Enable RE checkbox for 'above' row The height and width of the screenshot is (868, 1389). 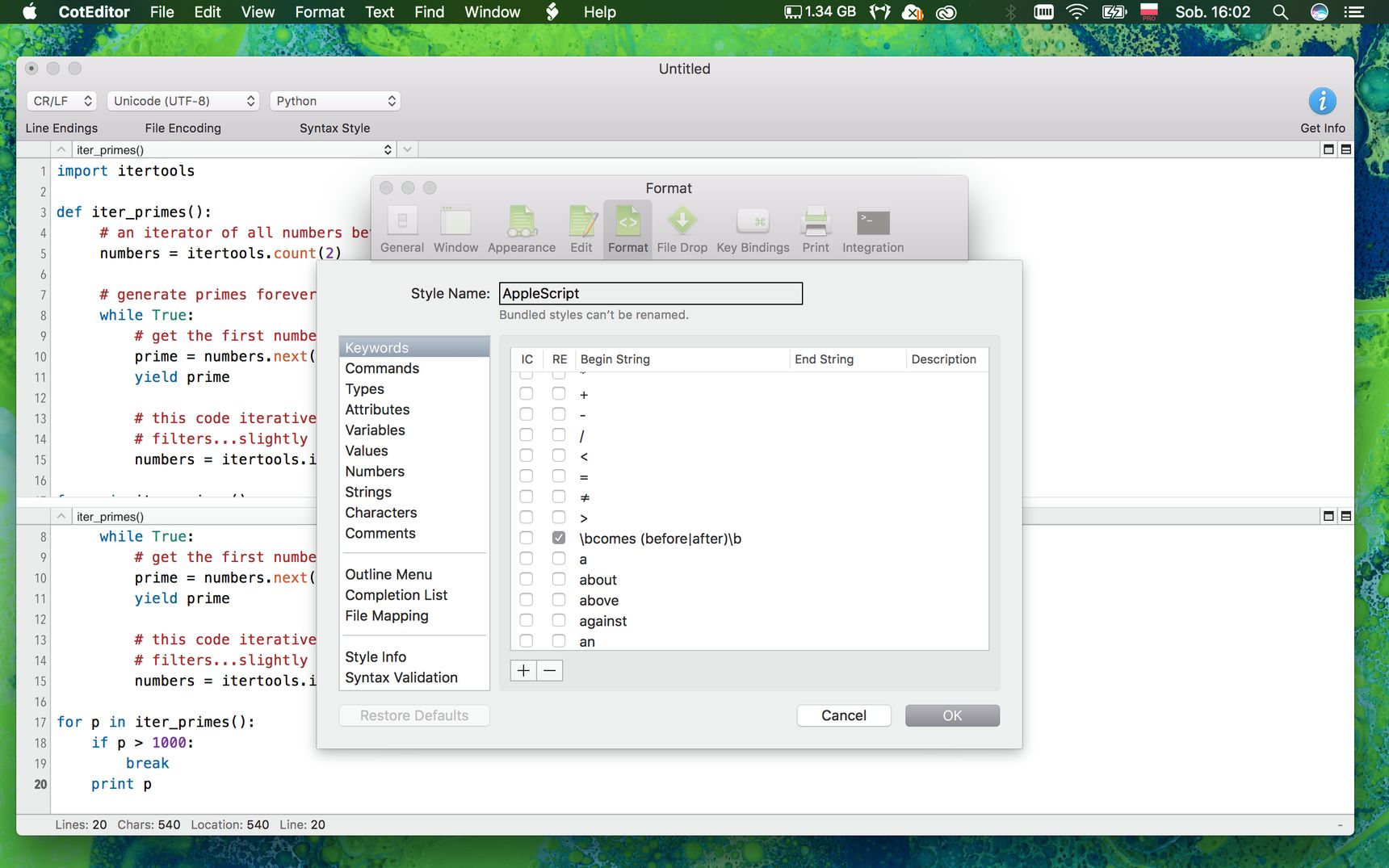(559, 600)
